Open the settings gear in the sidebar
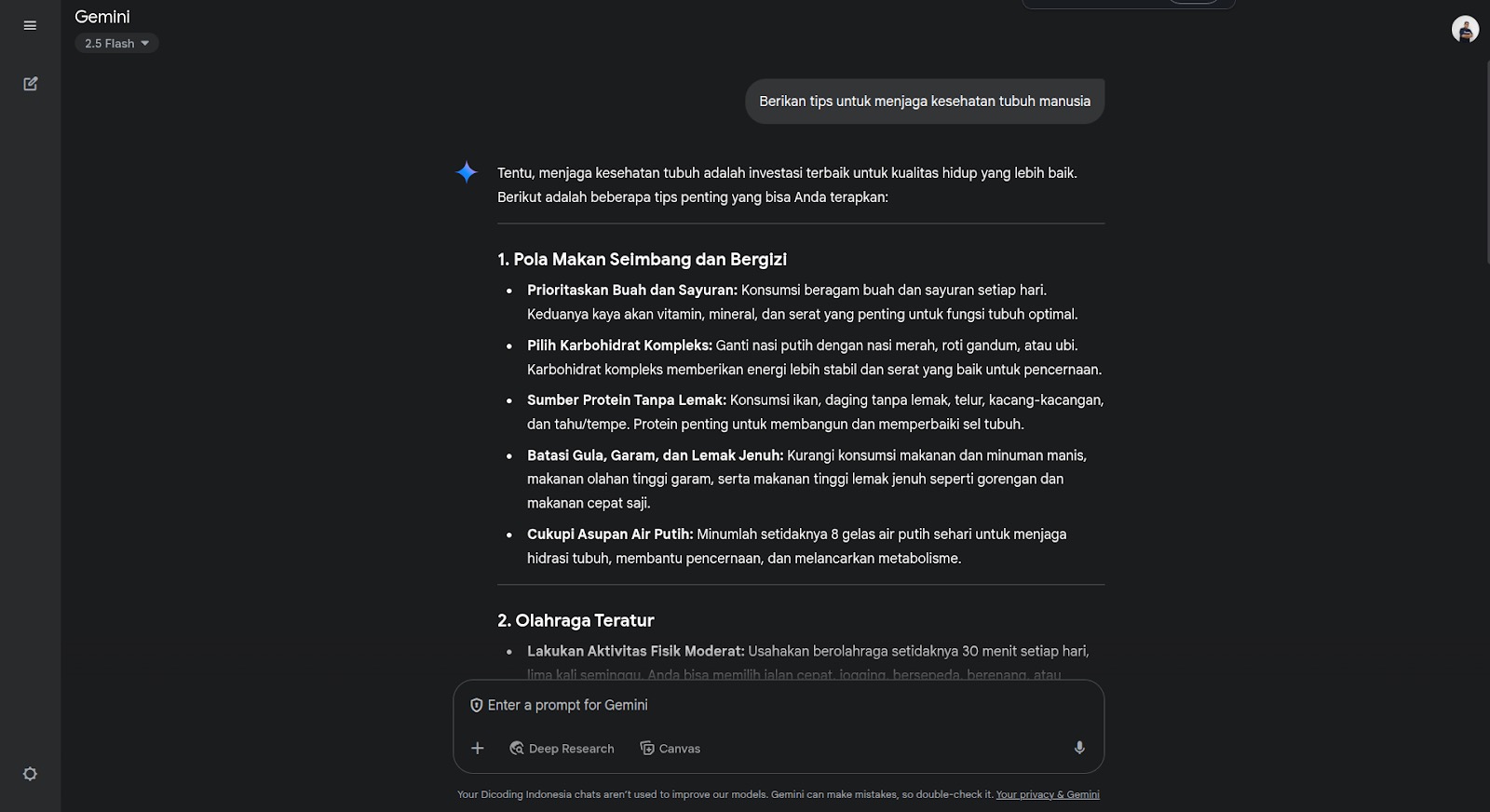Image resolution: width=1490 pixels, height=812 pixels. 30,774
